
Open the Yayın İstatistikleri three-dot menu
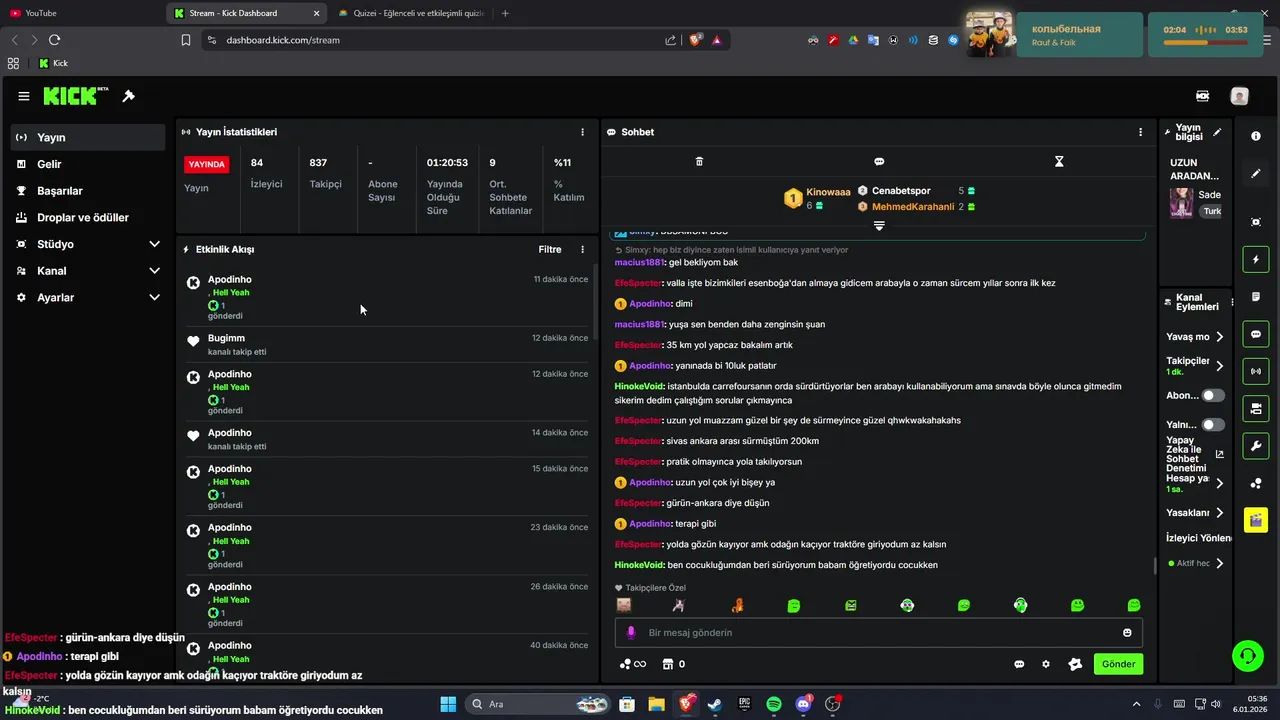tap(582, 132)
